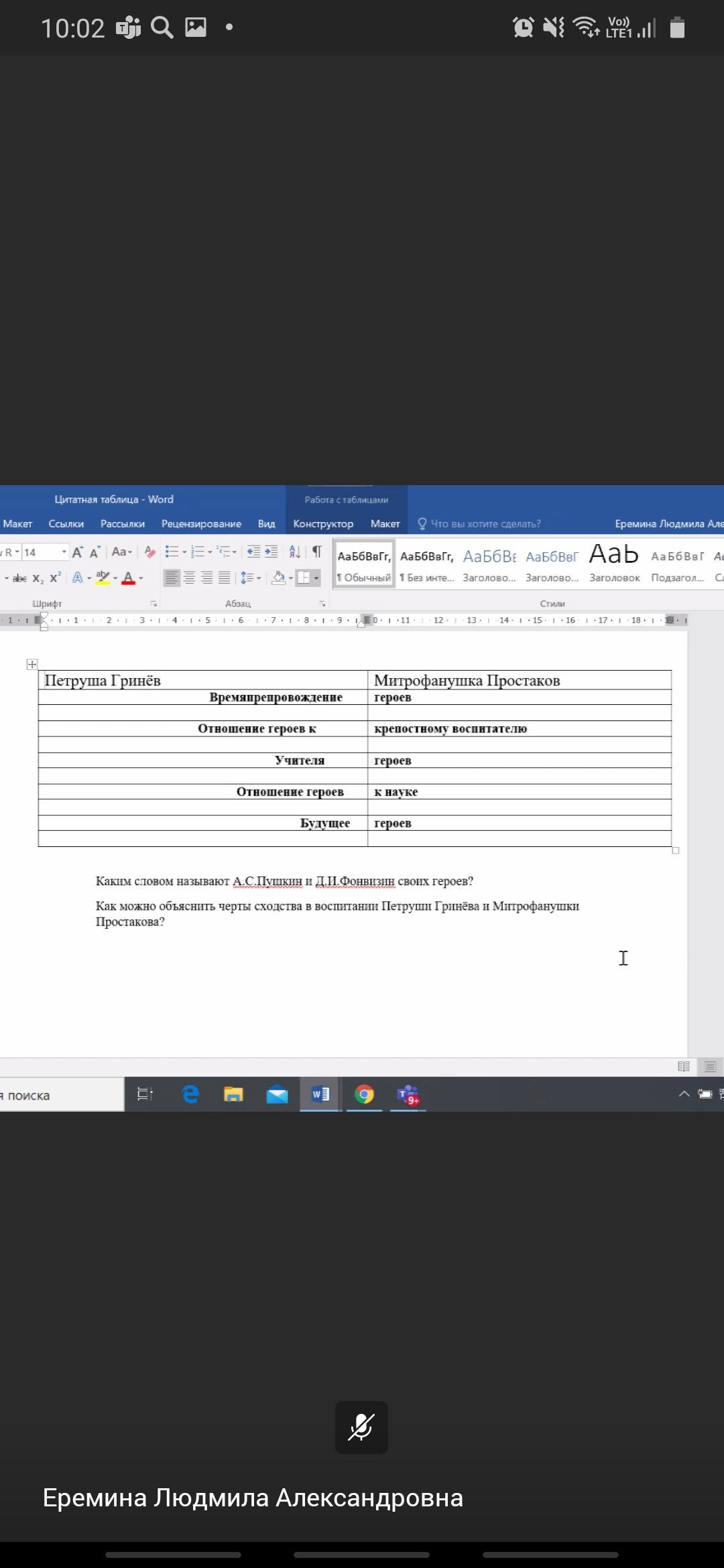The image size is (724, 1568).
Task: Switch to the Конструктор tab
Action: click(323, 524)
